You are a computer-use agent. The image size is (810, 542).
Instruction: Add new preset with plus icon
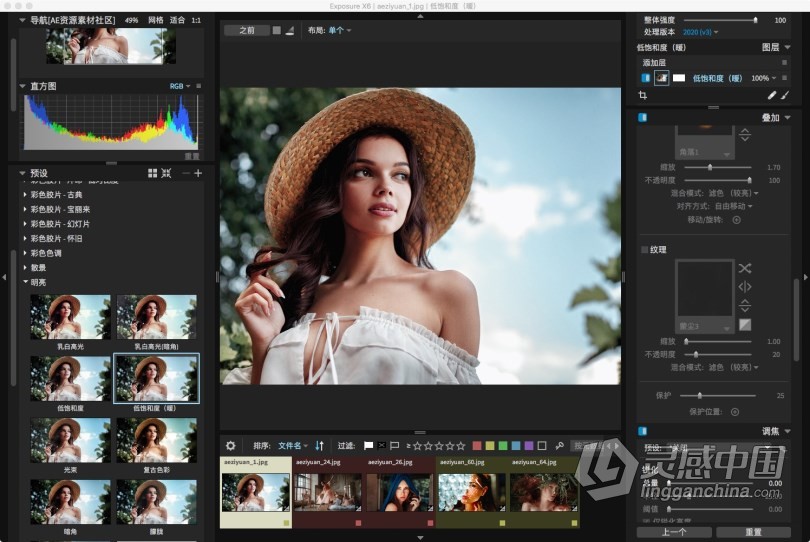point(198,173)
